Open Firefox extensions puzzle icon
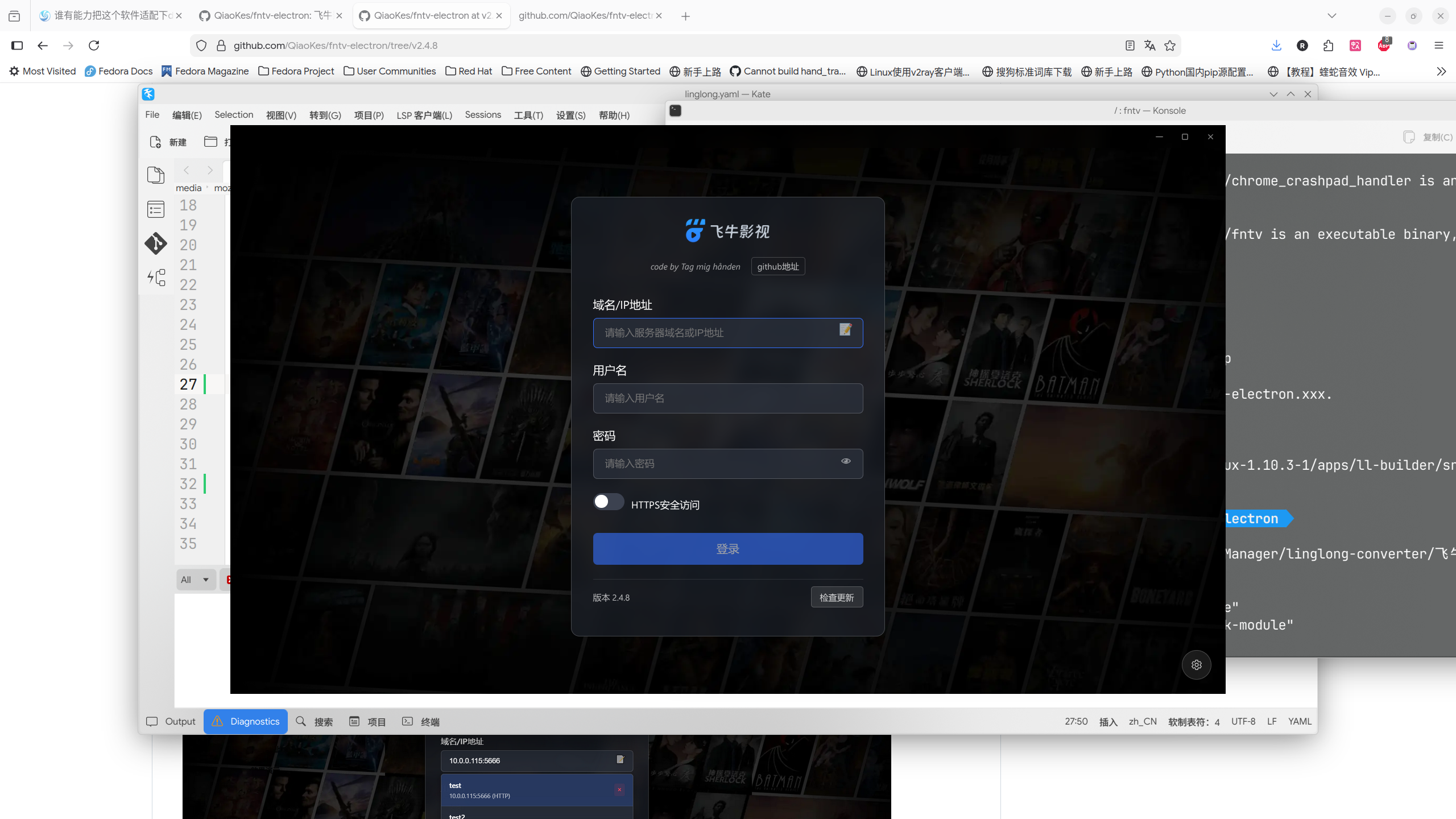The height and width of the screenshot is (819, 1456). pos(1329,45)
